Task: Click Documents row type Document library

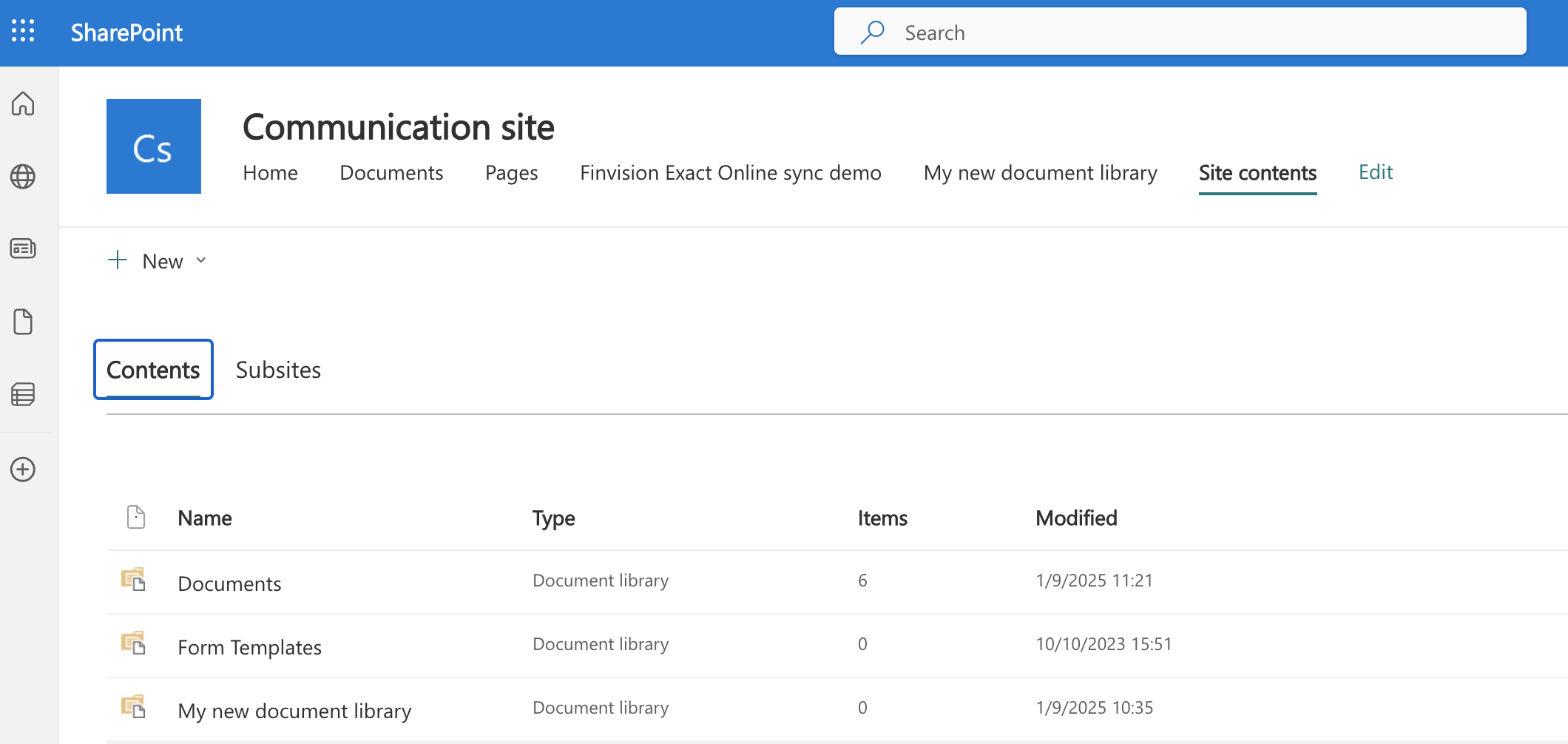Action: coord(601,581)
